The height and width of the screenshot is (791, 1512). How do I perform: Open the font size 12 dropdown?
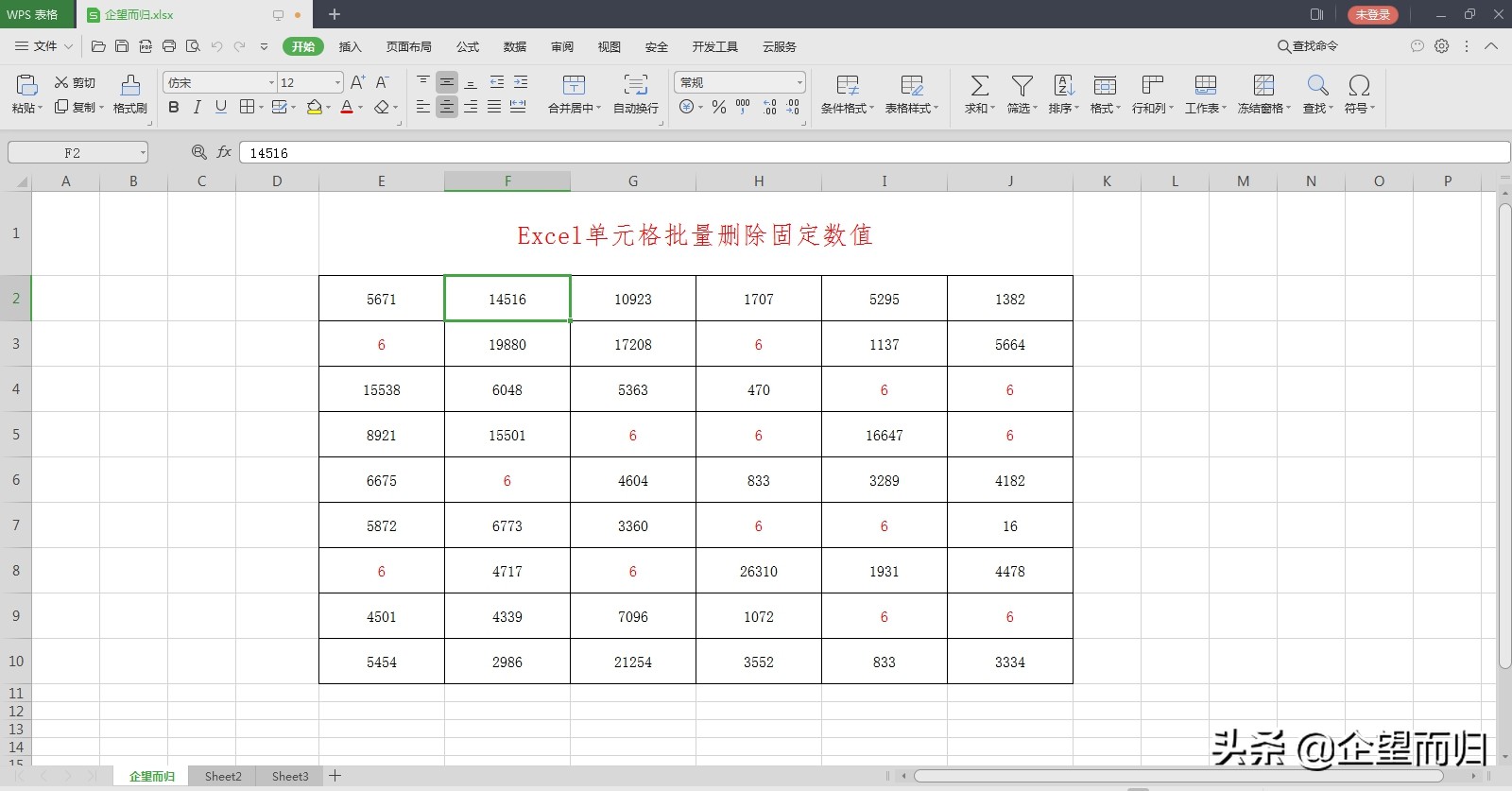tap(337, 83)
